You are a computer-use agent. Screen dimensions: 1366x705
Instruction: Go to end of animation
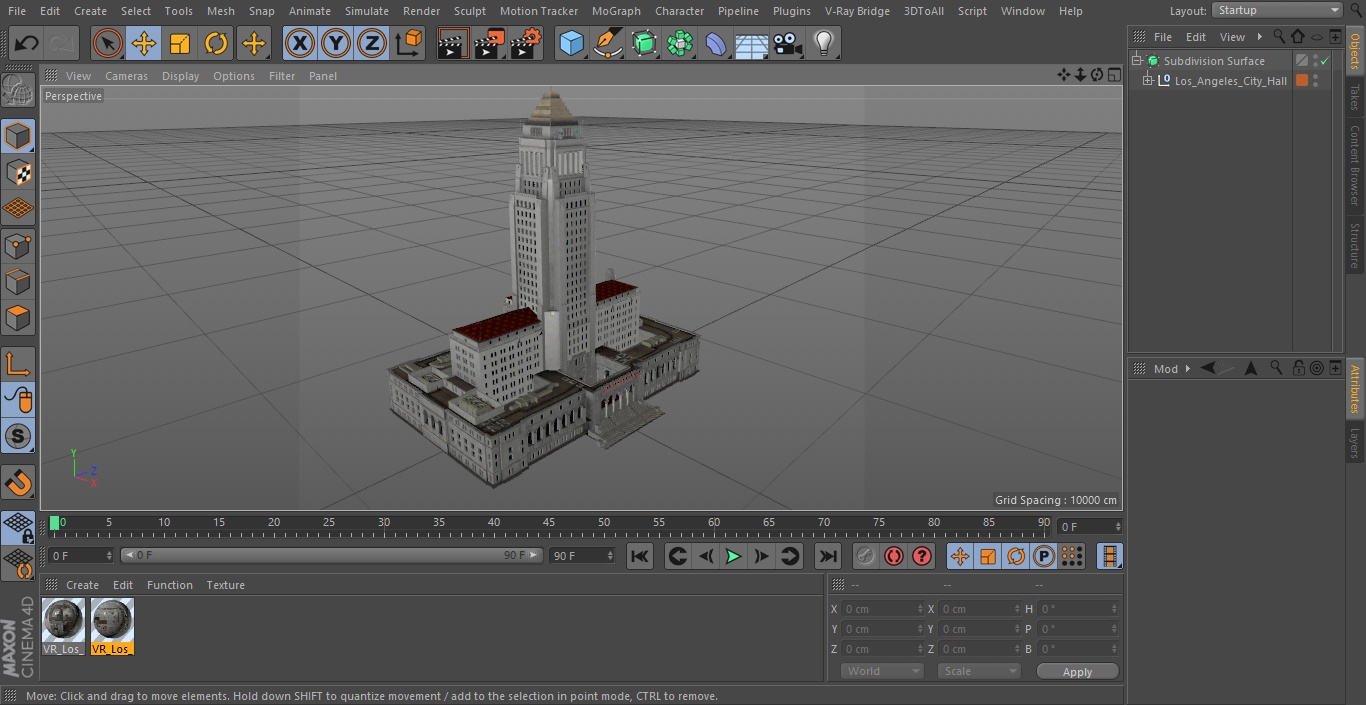tap(827, 556)
